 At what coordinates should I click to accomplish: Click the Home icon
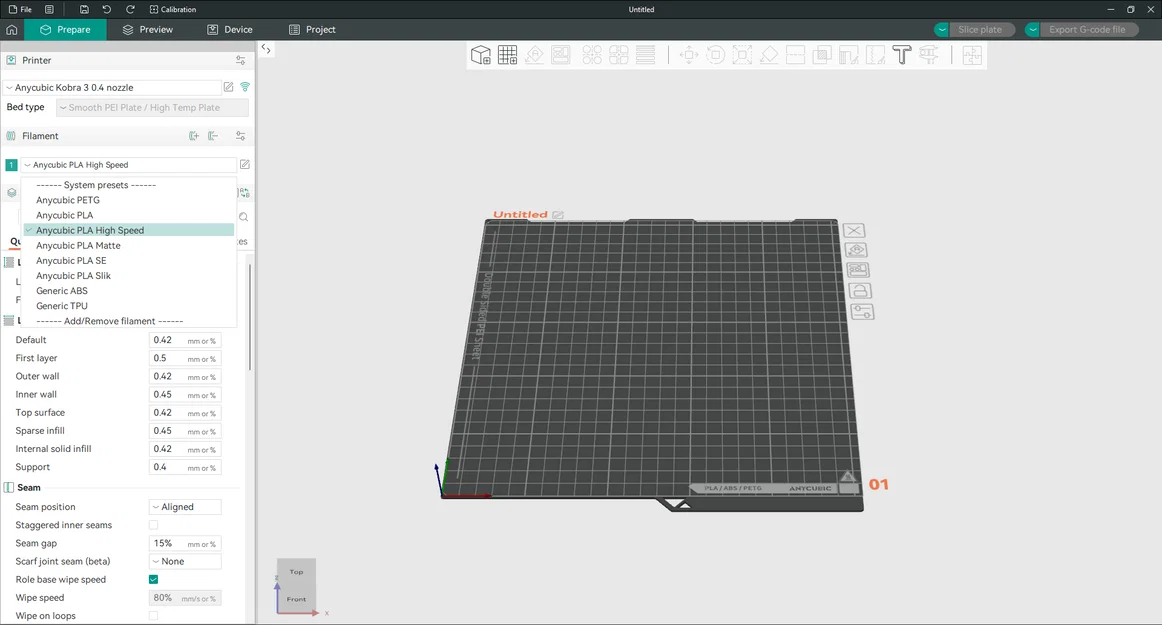pyautogui.click(x=12, y=30)
